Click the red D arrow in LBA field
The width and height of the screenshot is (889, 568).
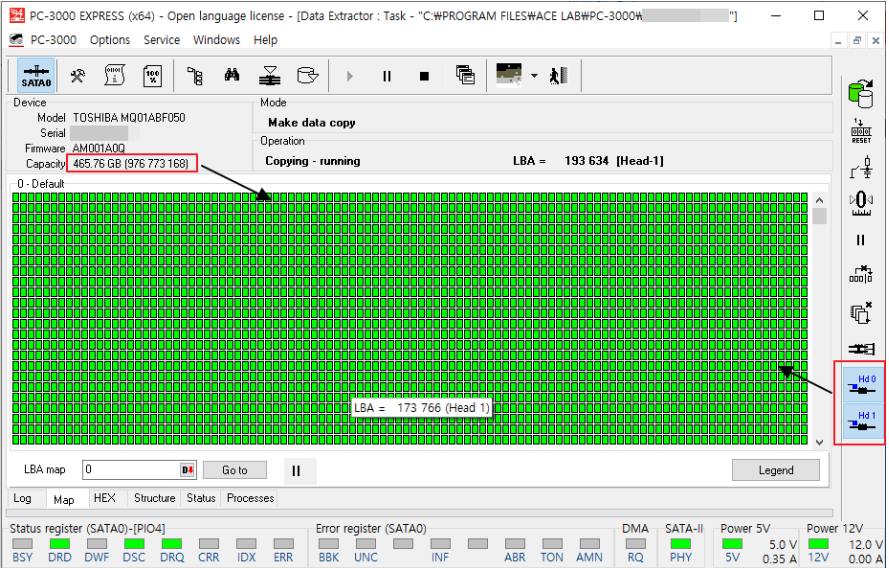[x=188, y=469]
